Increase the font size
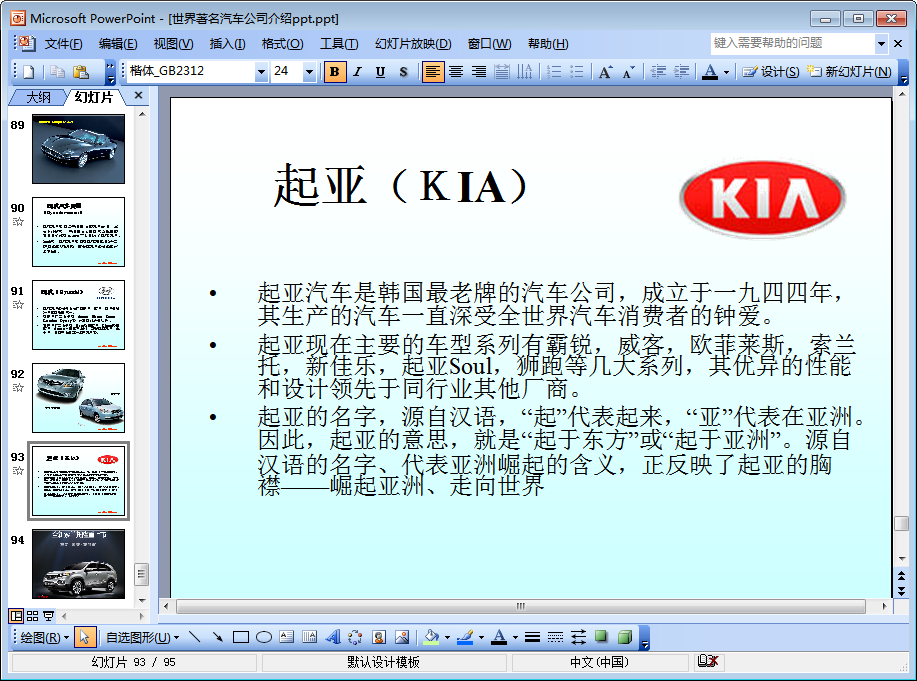Viewport: 917px width, 681px height. pos(605,71)
